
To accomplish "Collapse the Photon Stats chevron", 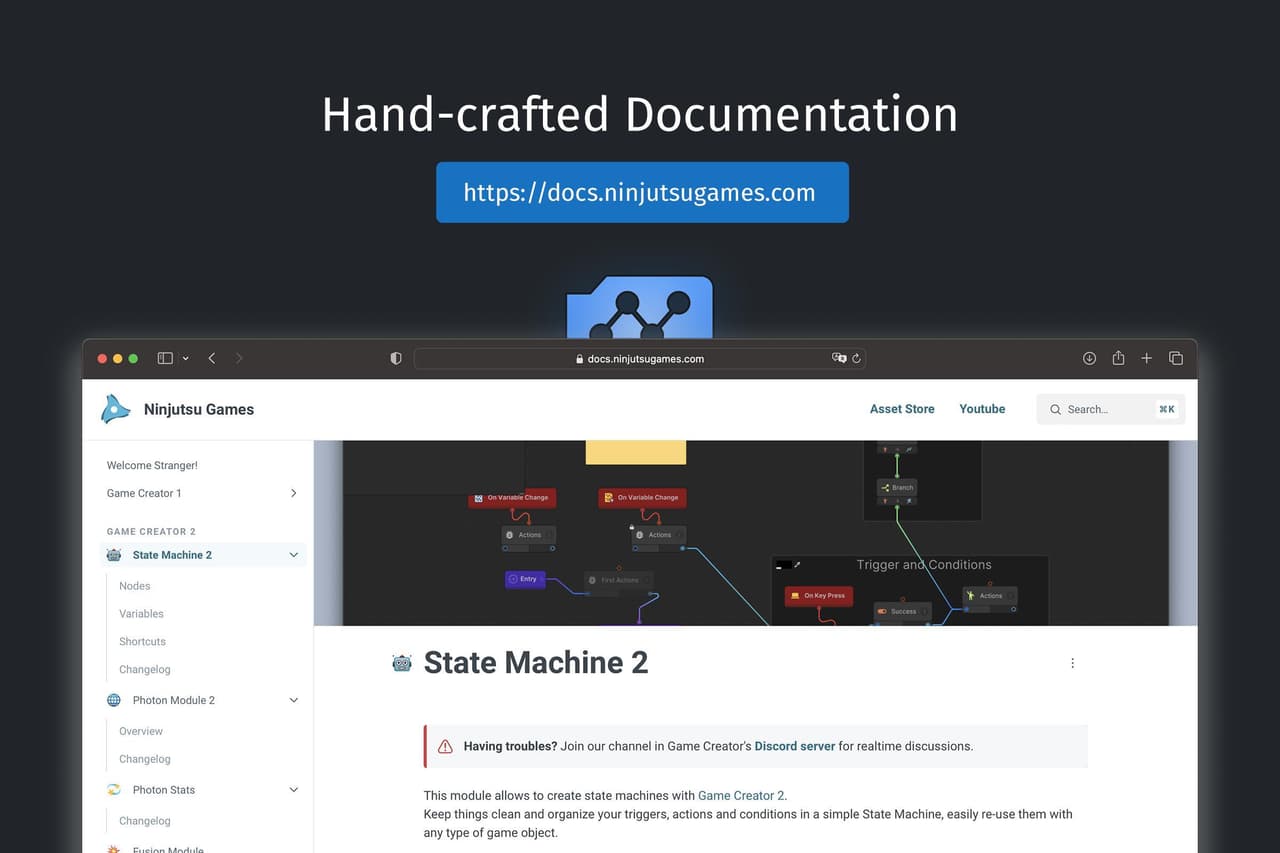I will pos(293,790).
